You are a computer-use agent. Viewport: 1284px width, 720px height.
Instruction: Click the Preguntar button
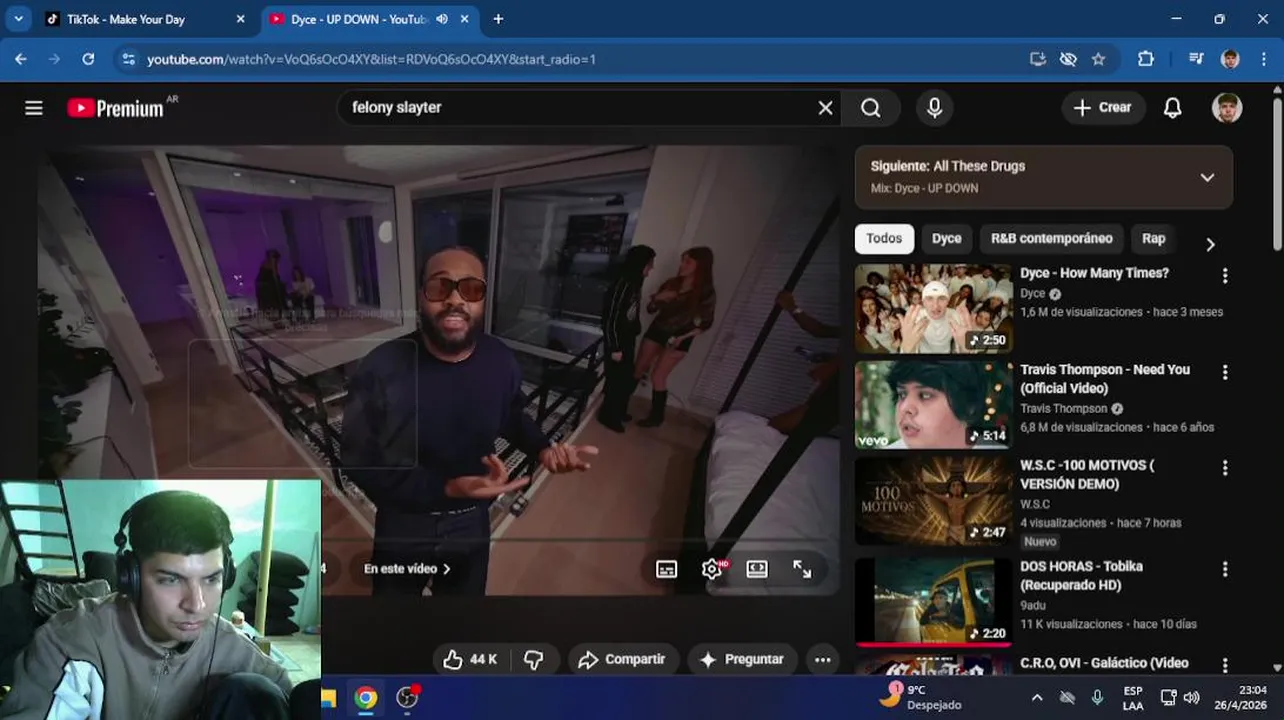(741, 659)
